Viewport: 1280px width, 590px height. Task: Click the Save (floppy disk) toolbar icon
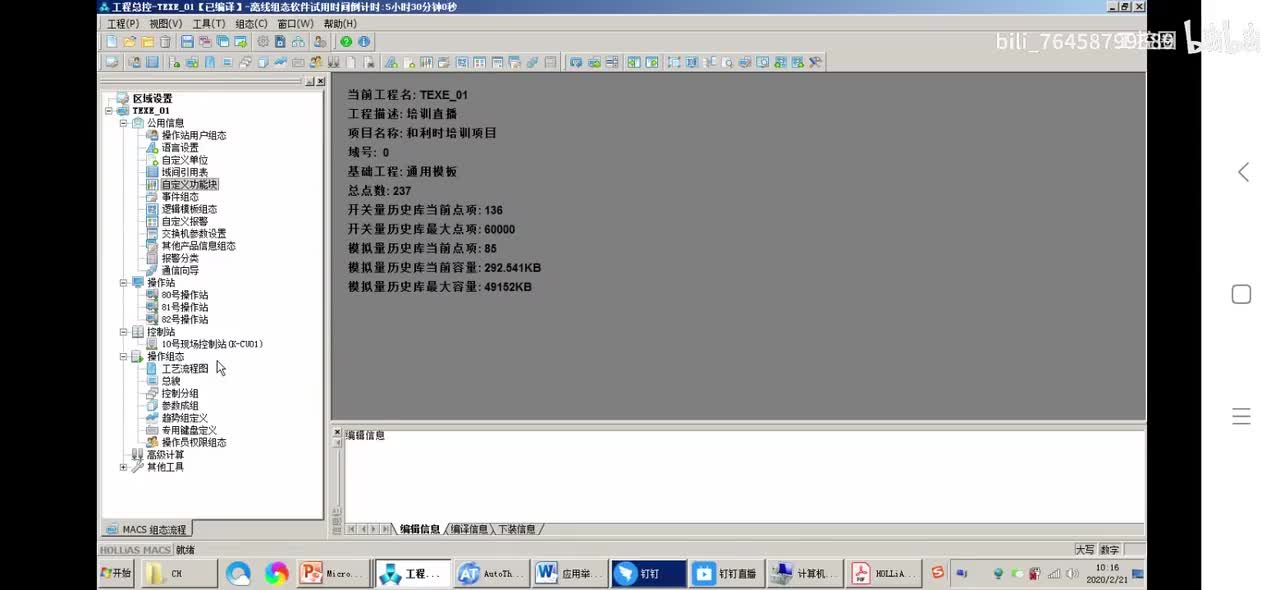click(x=187, y=42)
